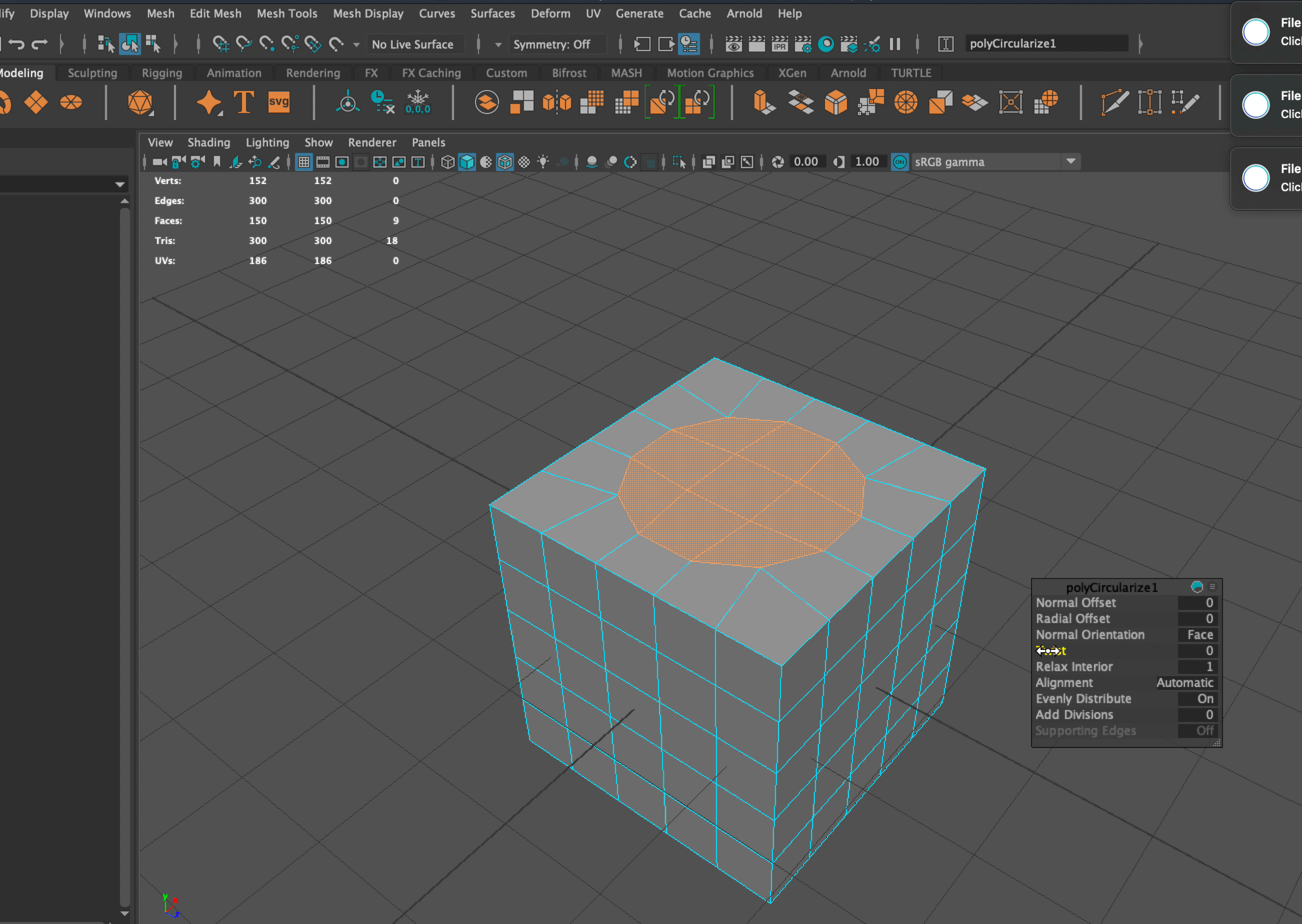Enable snap to curves magnet icon
Image resolution: width=1302 pixels, height=924 pixels.
tap(244, 44)
